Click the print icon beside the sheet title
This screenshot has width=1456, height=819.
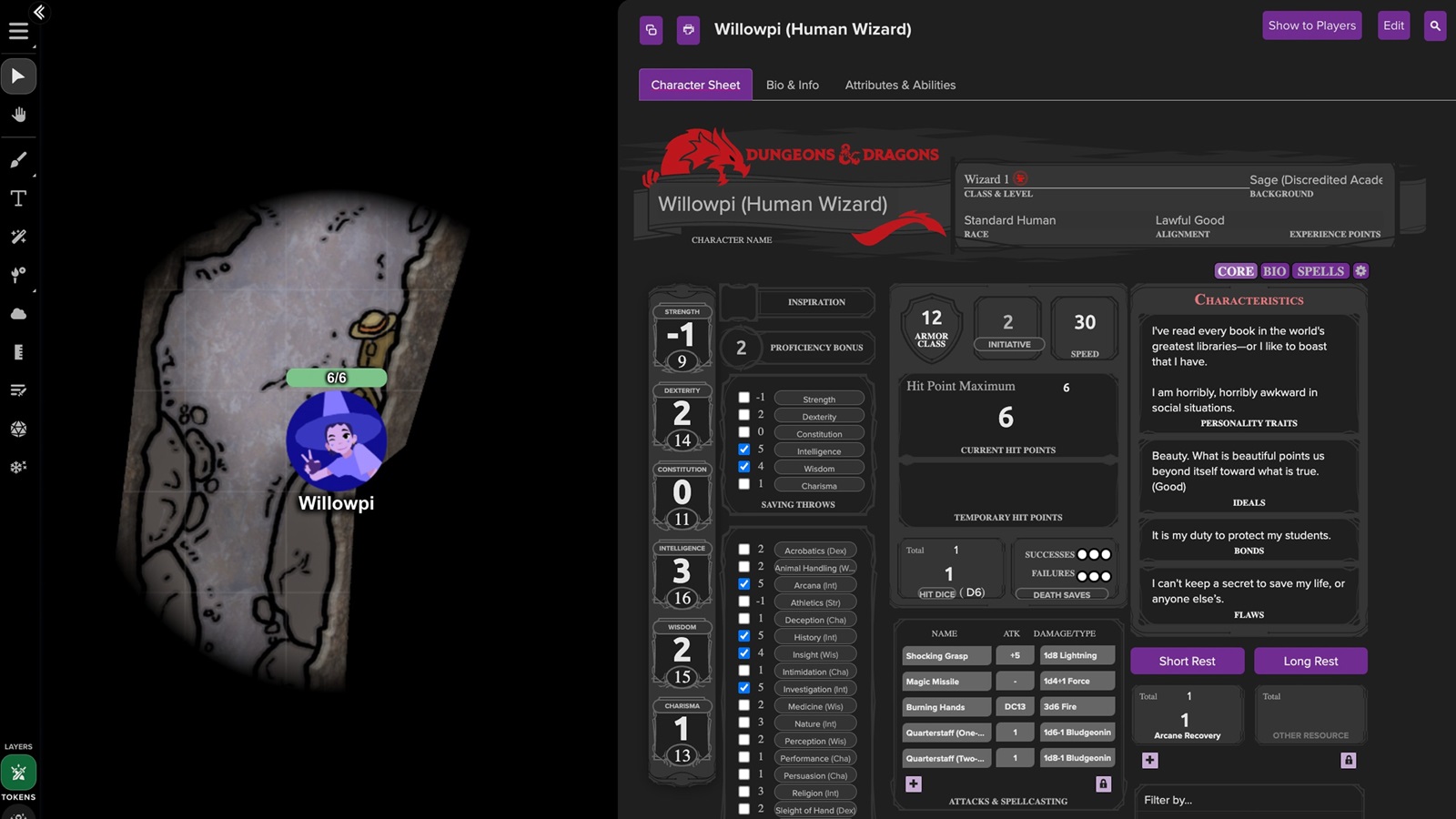pyautogui.click(x=689, y=29)
